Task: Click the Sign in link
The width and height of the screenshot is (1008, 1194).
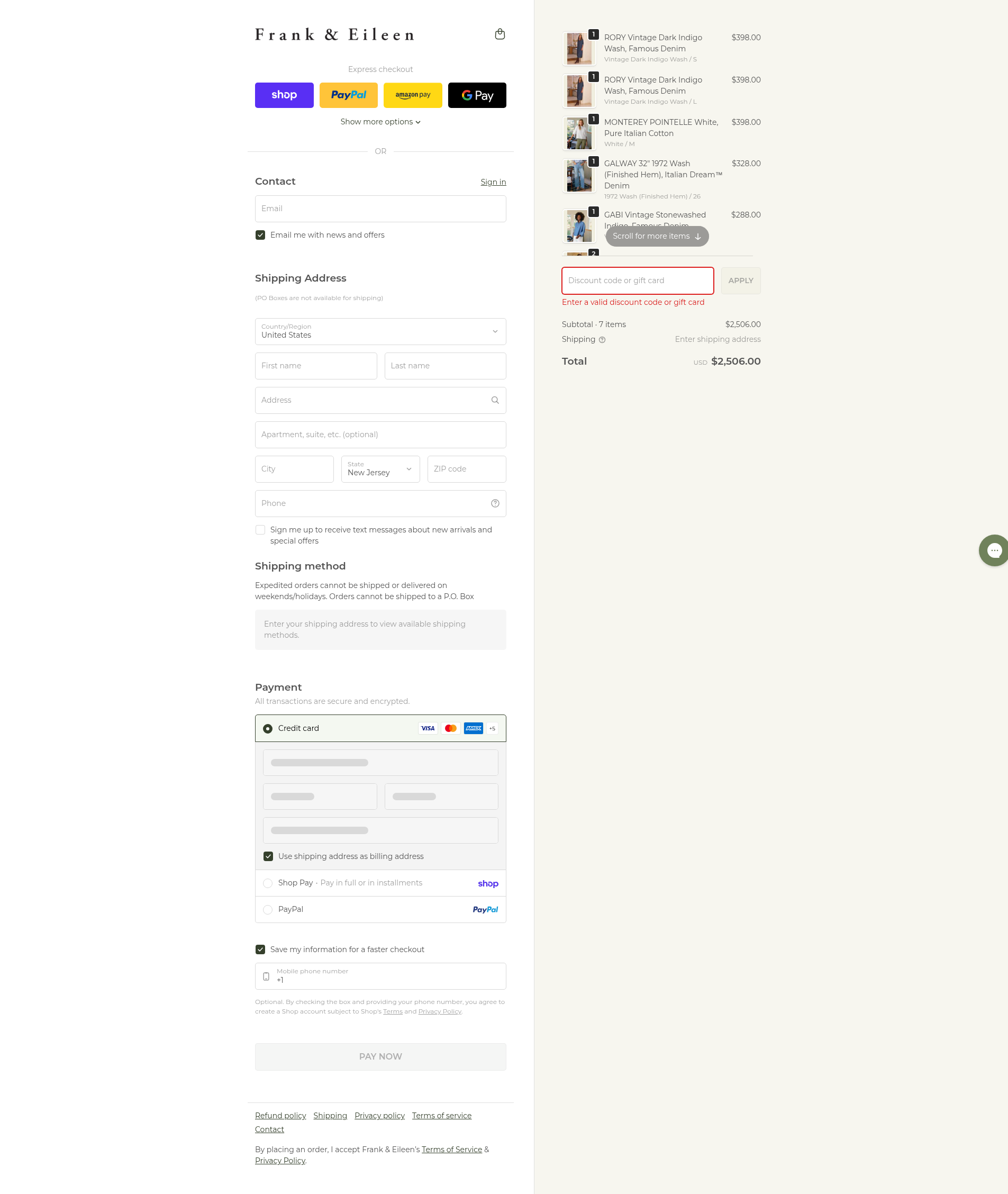Action: click(493, 182)
